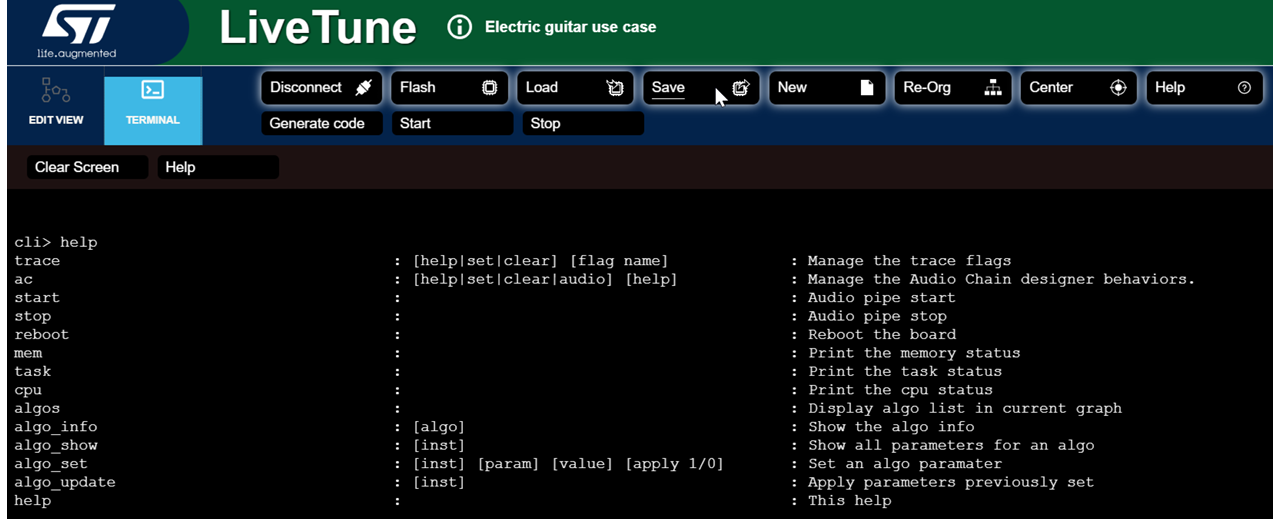Screen dimensions: 1277x529
Task: Click Generate code
Action: point(322,124)
